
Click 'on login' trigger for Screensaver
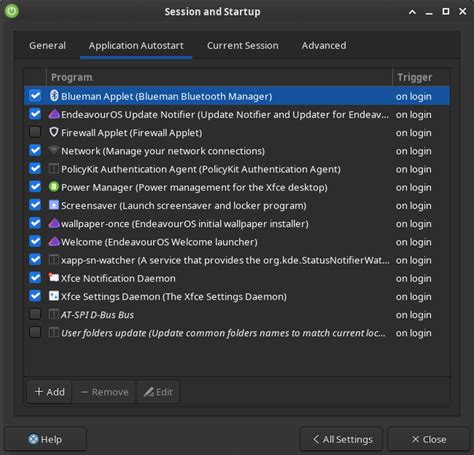pos(413,206)
